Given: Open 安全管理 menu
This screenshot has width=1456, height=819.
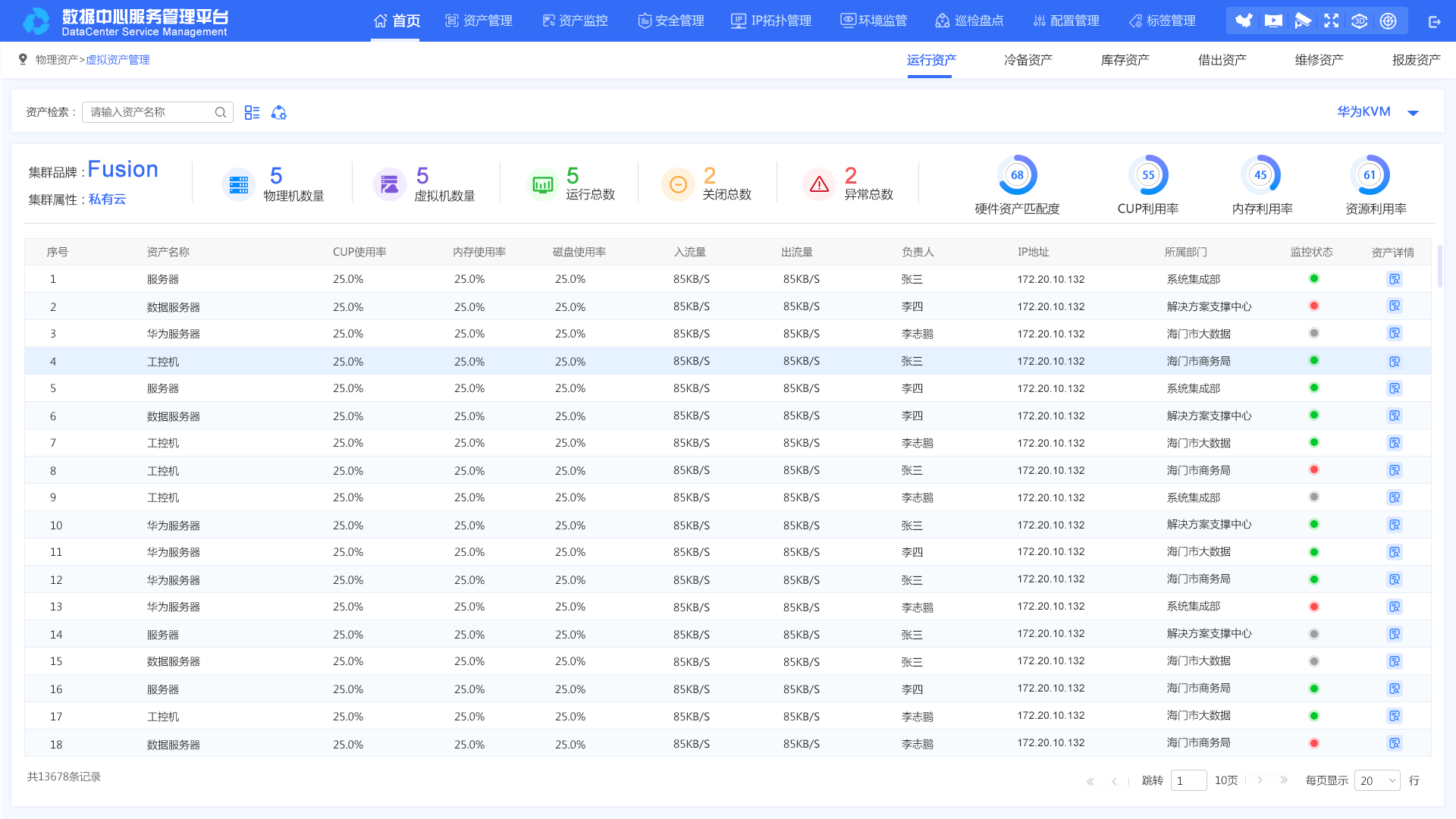Looking at the screenshot, I should (671, 20).
